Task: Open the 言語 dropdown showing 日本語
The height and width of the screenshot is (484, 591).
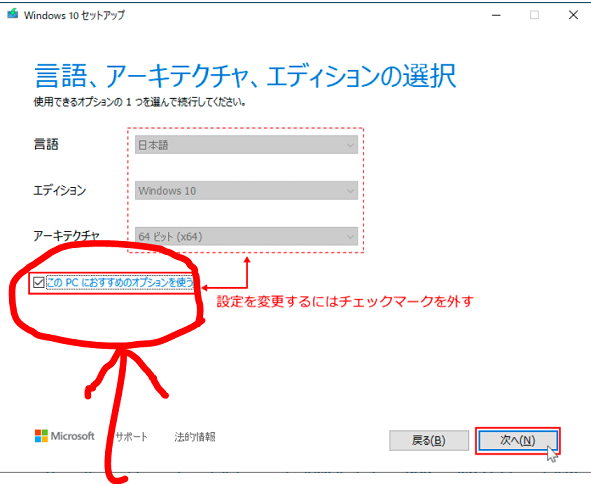Action: [246, 145]
